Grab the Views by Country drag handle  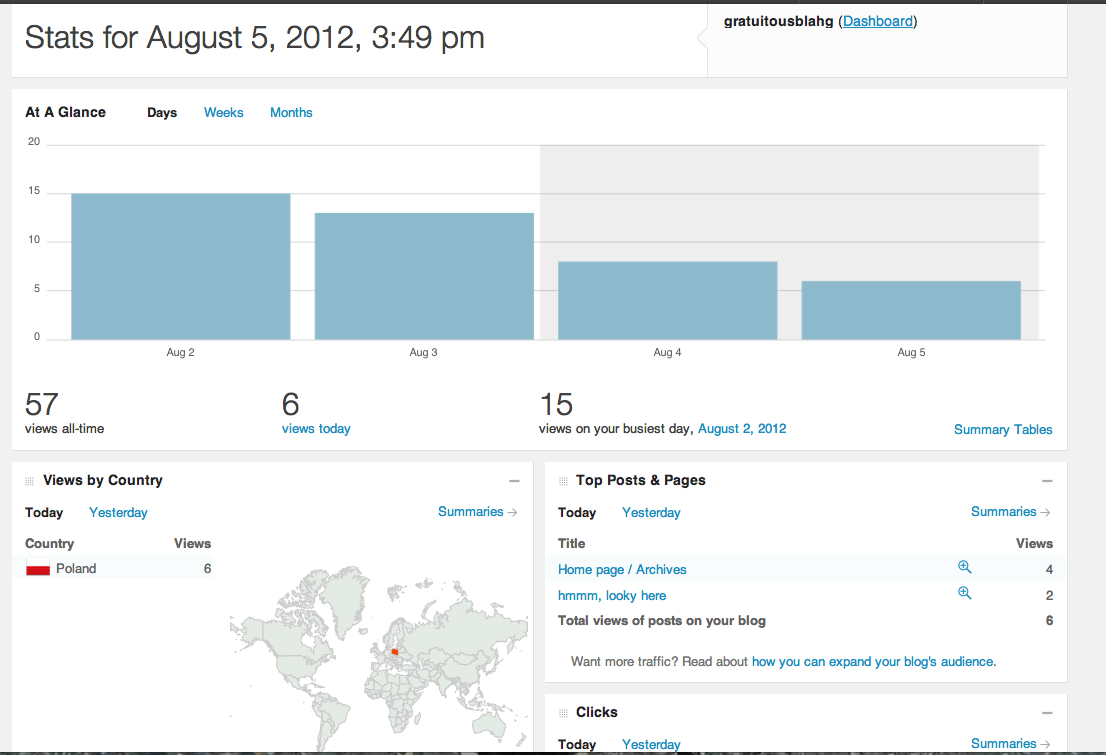coord(30,481)
